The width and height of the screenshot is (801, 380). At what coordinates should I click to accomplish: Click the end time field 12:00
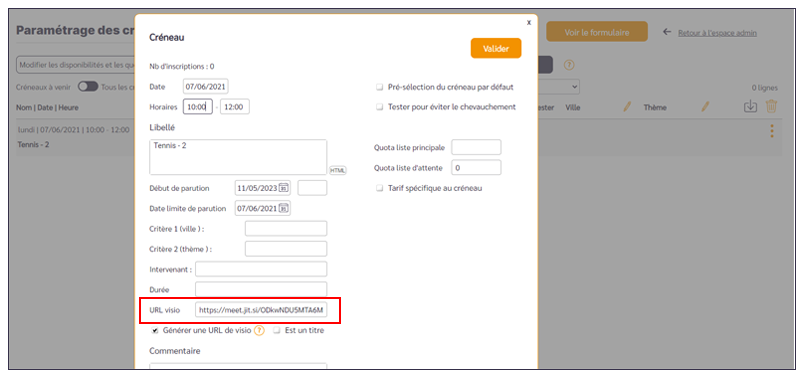235,107
